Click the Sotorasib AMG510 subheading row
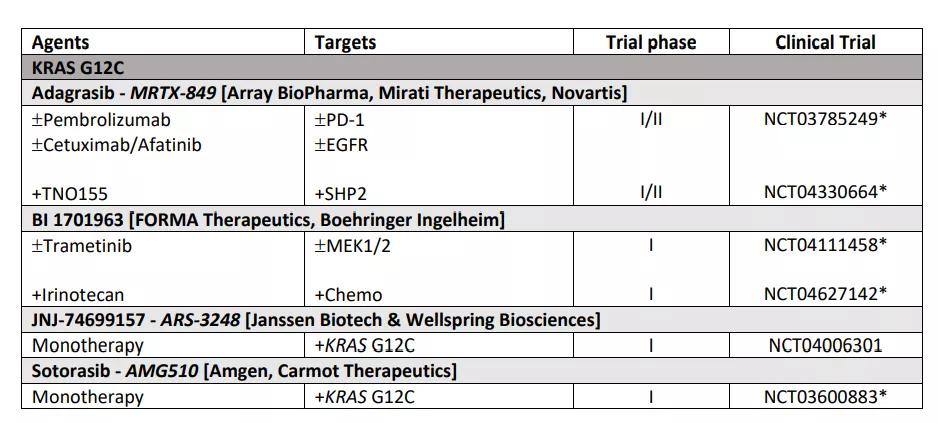938x423 pixels. [x=244, y=372]
